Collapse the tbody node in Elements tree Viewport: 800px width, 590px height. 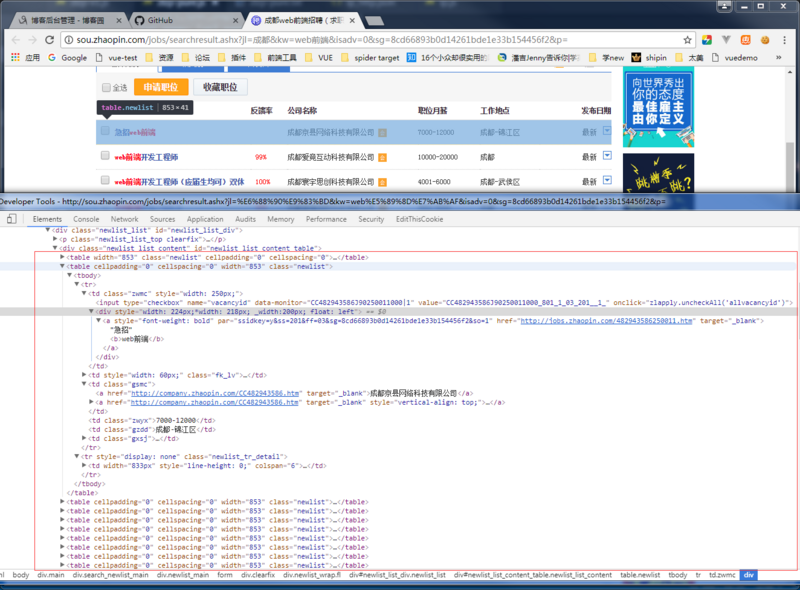[69, 275]
